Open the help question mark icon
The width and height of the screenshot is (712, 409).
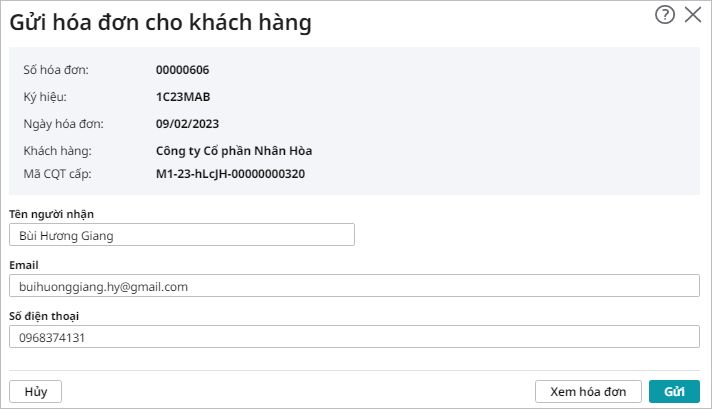665,15
